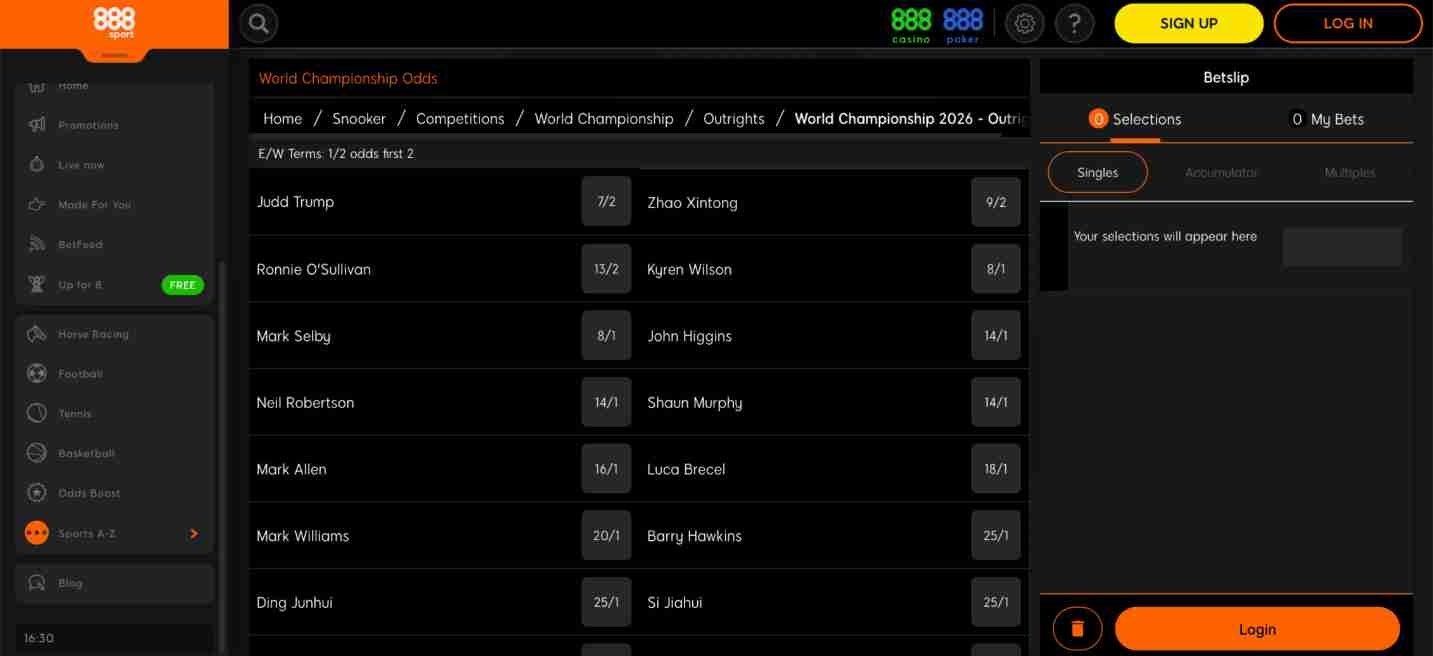This screenshot has width=1433, height=656.
Task: Select Barry Hawkins 25/1 odds
Action: (996, 535)
